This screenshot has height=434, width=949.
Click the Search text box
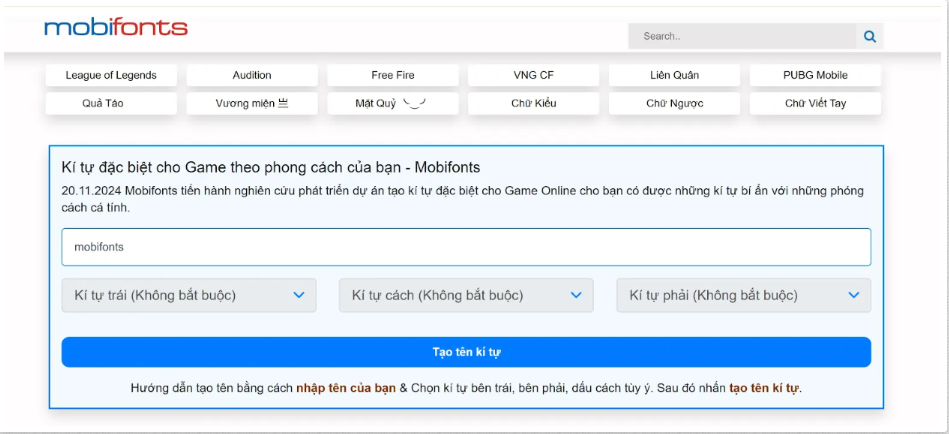pos(741,37)
